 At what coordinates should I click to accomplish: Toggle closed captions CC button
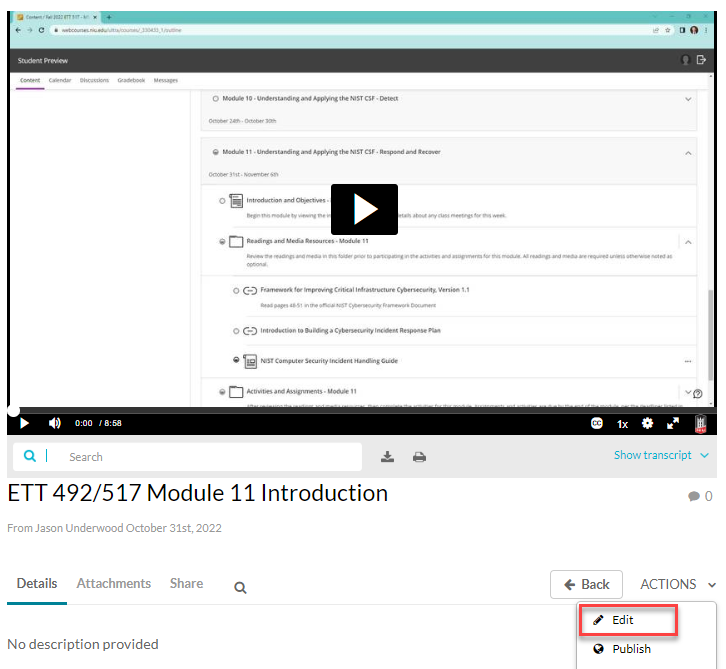click(x=597, y=423)
